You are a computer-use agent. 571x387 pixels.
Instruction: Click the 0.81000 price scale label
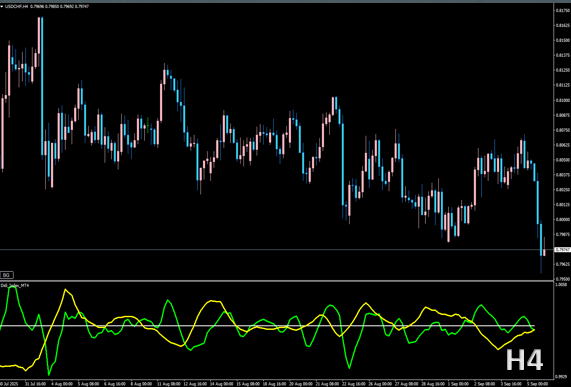[x=563, y=100]
